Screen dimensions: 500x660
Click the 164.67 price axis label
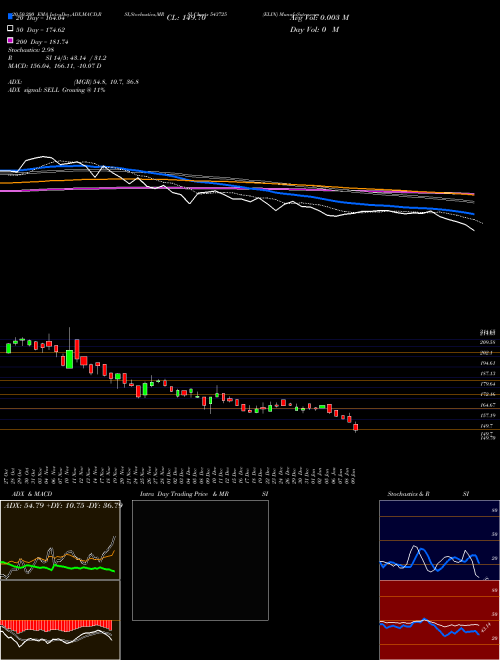click(x=488, y=405)
